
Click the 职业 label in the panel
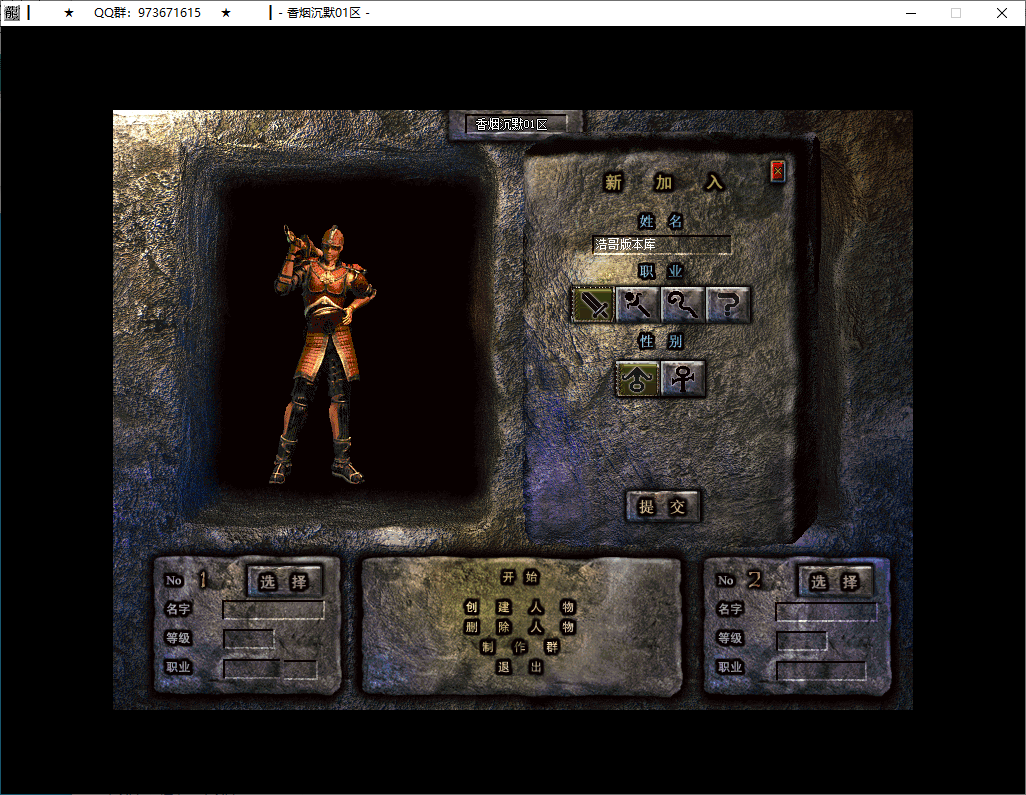pyautogui.click(x=661, y=271)
